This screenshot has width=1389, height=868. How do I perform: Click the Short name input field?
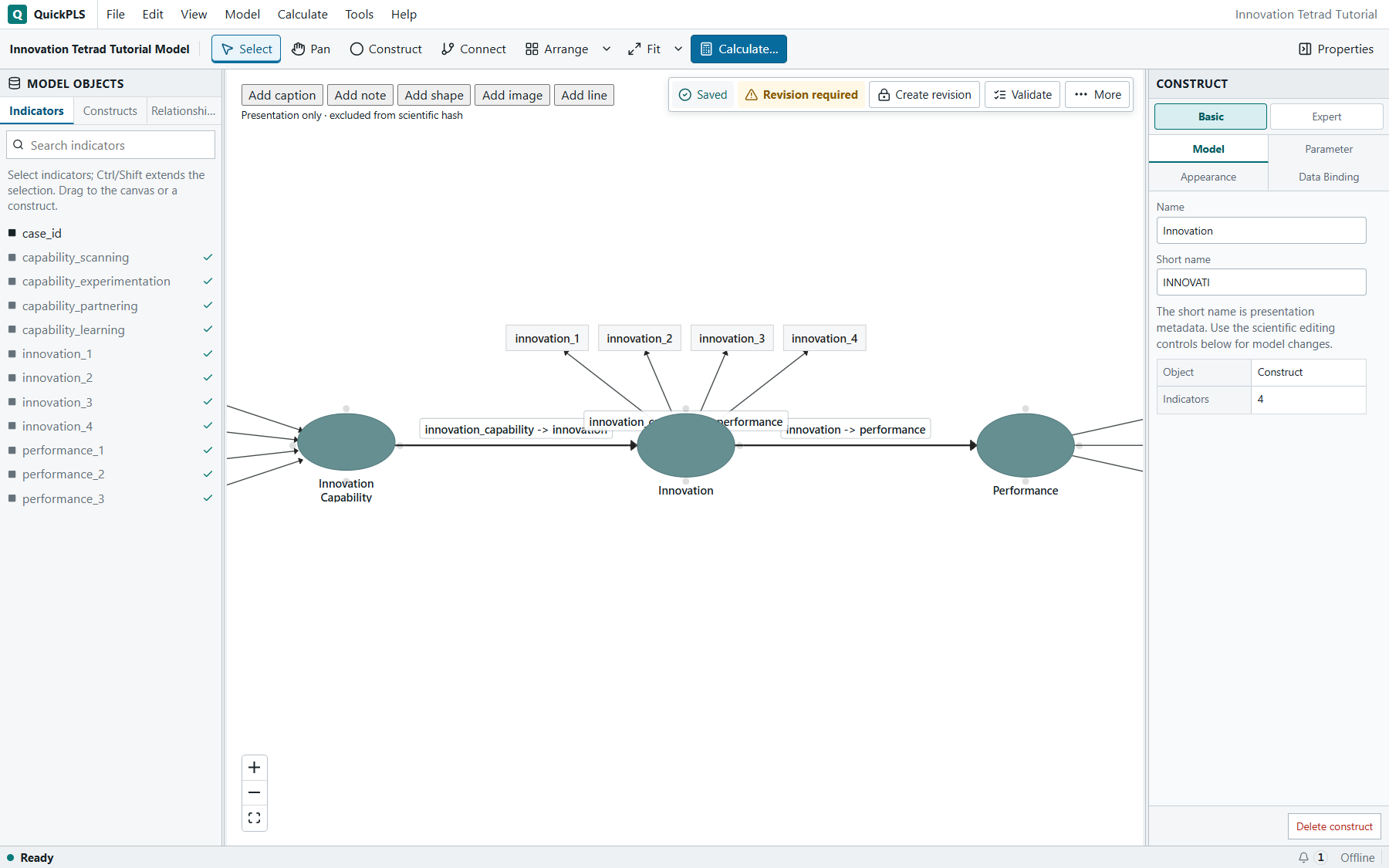1261,282
